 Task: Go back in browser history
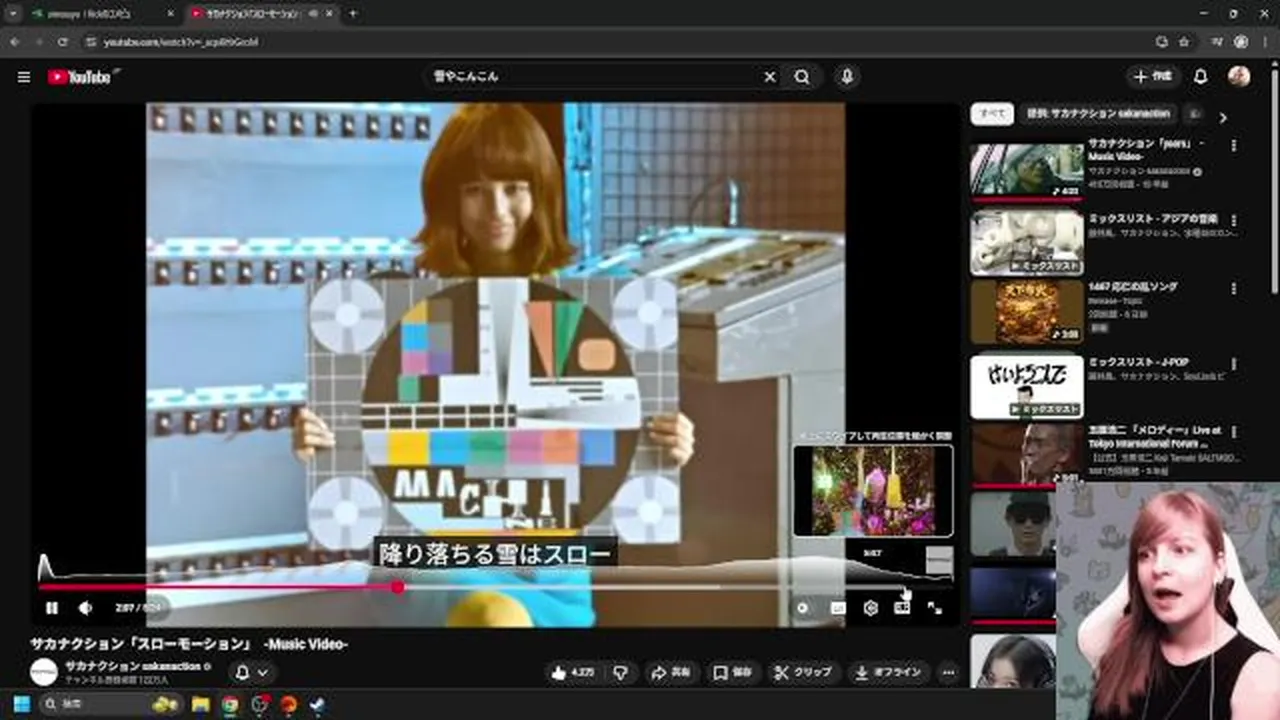pyautogui.click(x=14, y=42)
